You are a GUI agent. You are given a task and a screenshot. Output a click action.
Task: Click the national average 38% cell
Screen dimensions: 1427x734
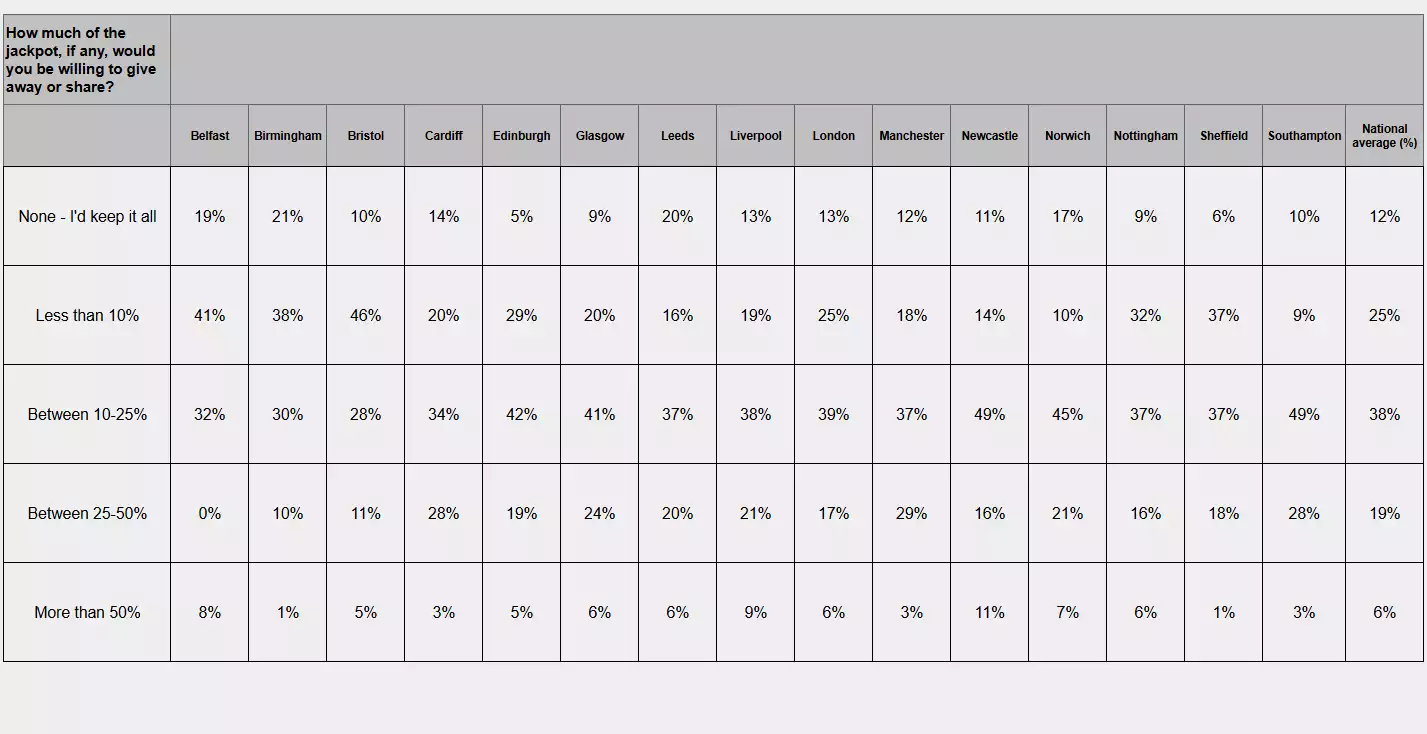point(1384,414)
